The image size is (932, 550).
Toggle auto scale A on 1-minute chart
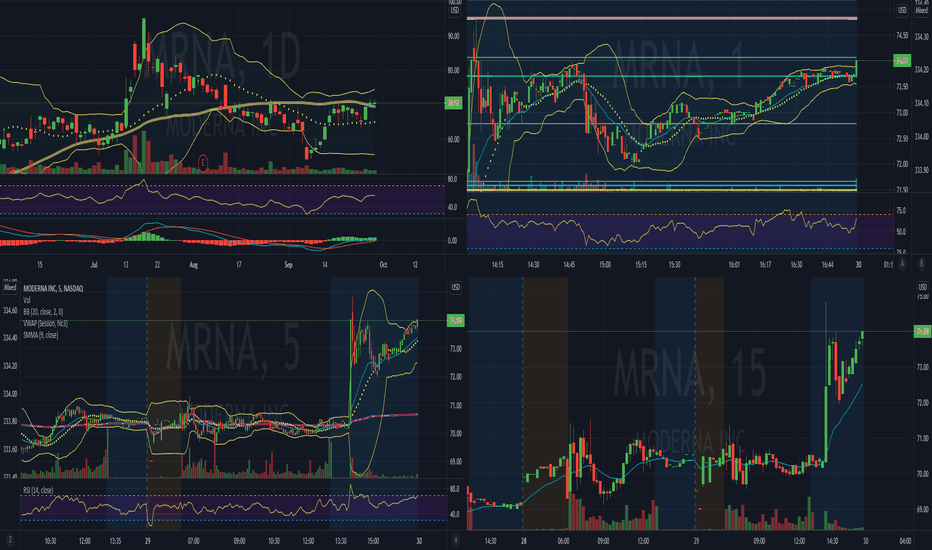[x=902, y=263]
